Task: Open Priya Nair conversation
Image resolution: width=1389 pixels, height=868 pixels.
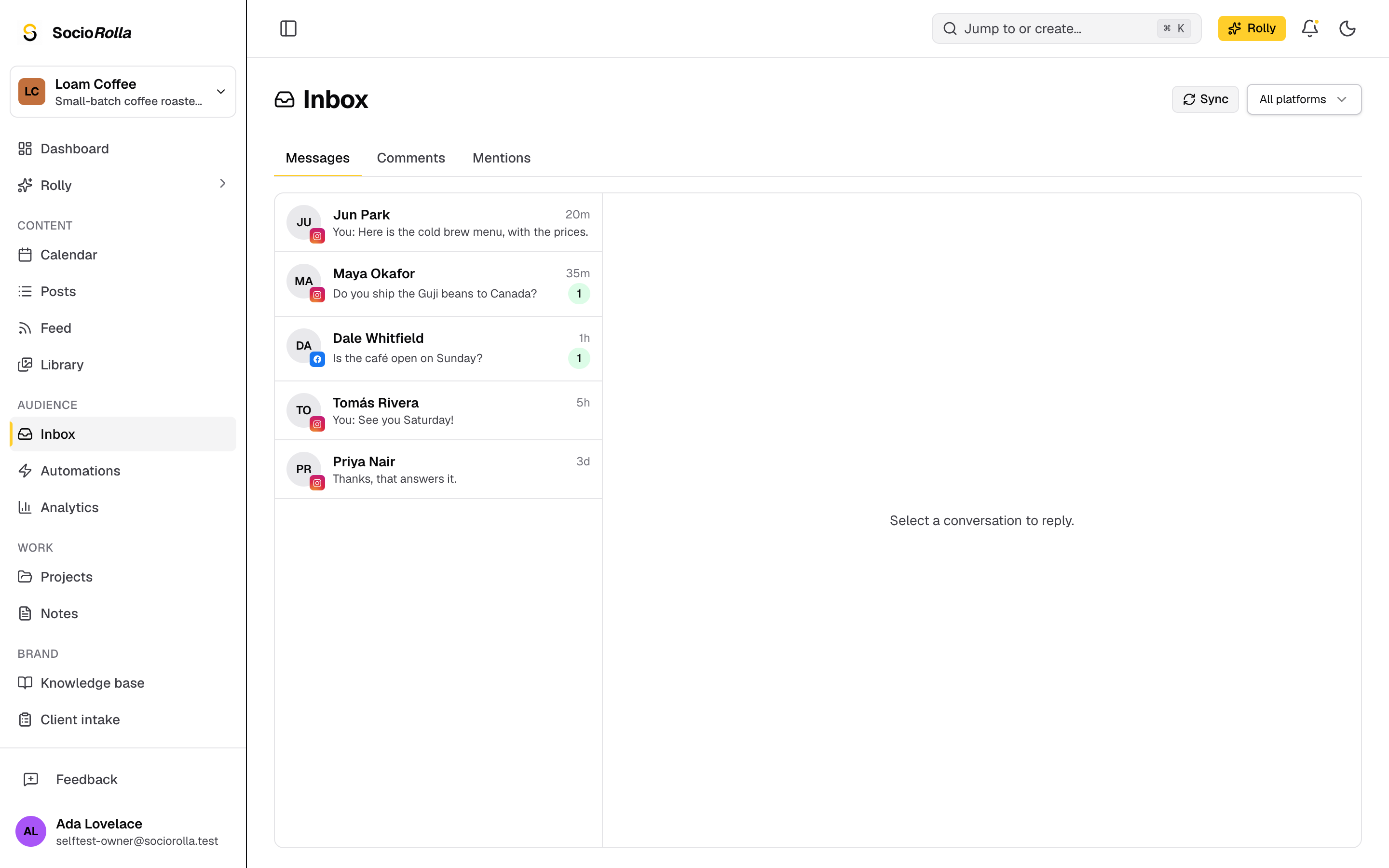Action: (x=438, y=470)
